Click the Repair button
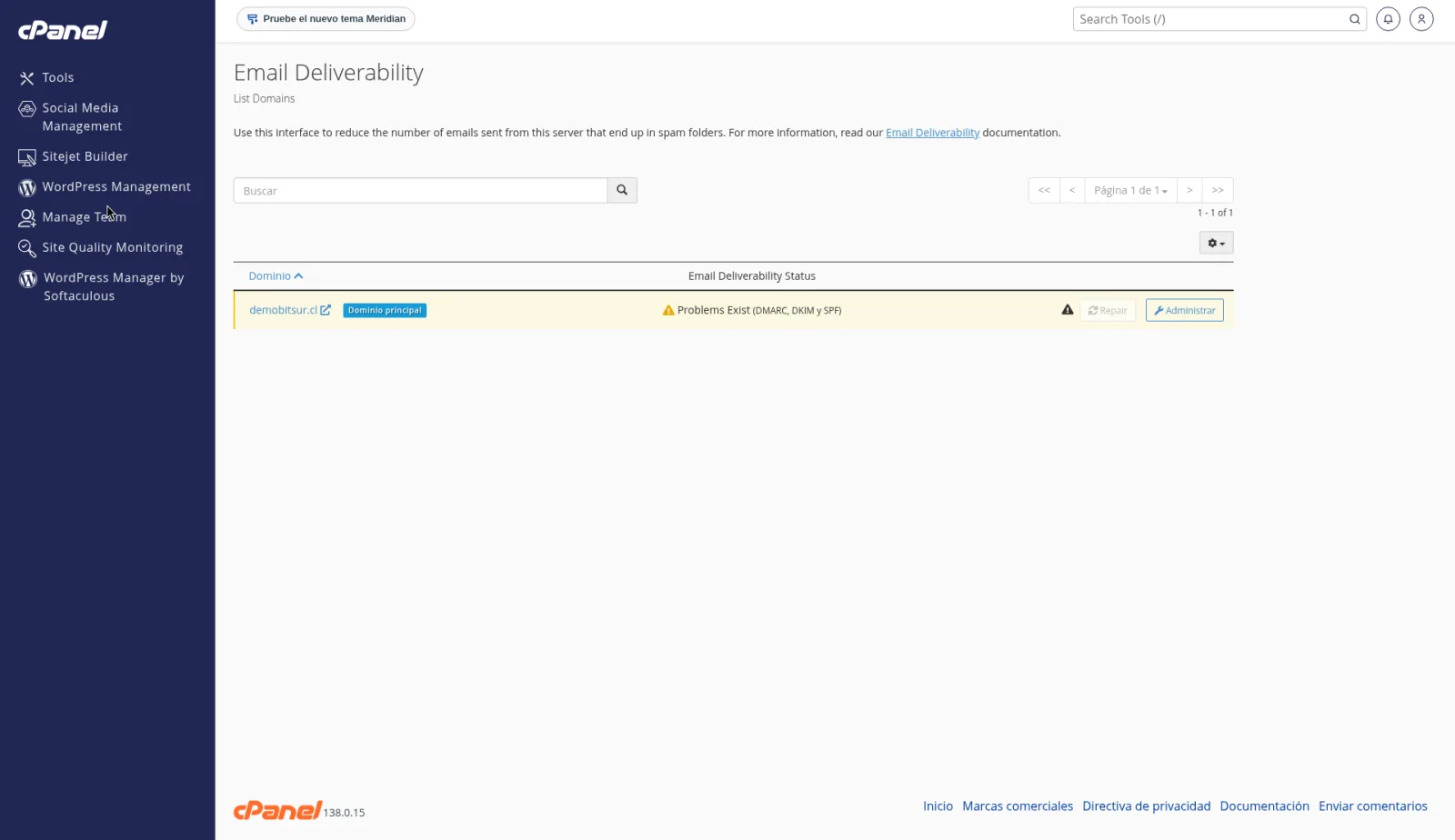1455x840 pixels. pyautogui.click(x=1108, y=311)
